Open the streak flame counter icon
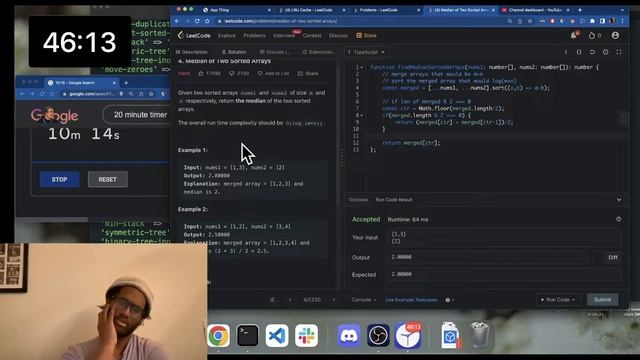Screen dimensions: 640x360 [592, 36]
